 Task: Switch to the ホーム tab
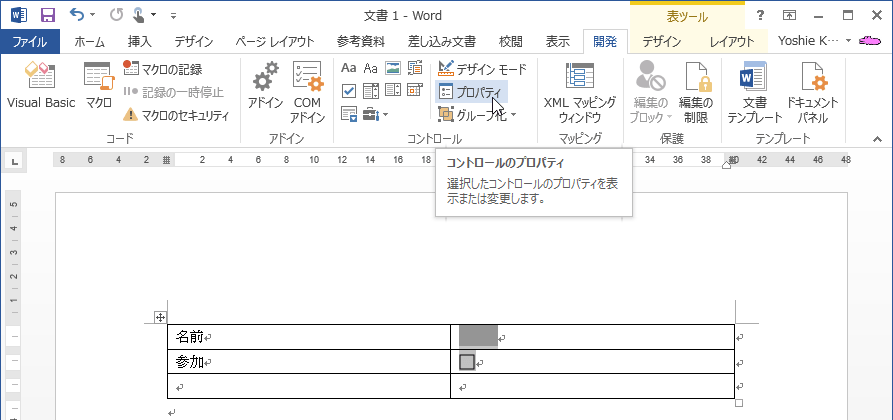89,41
